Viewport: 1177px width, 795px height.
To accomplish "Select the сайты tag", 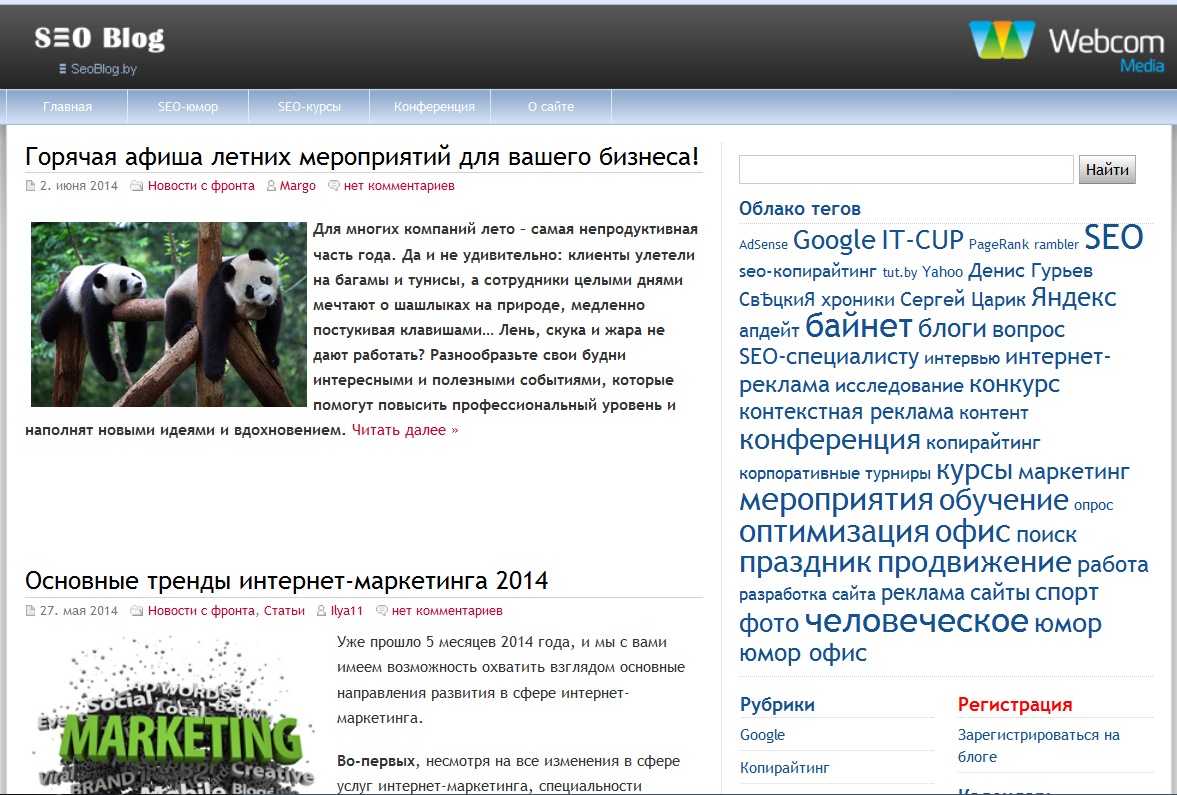I will point(1000,593).
